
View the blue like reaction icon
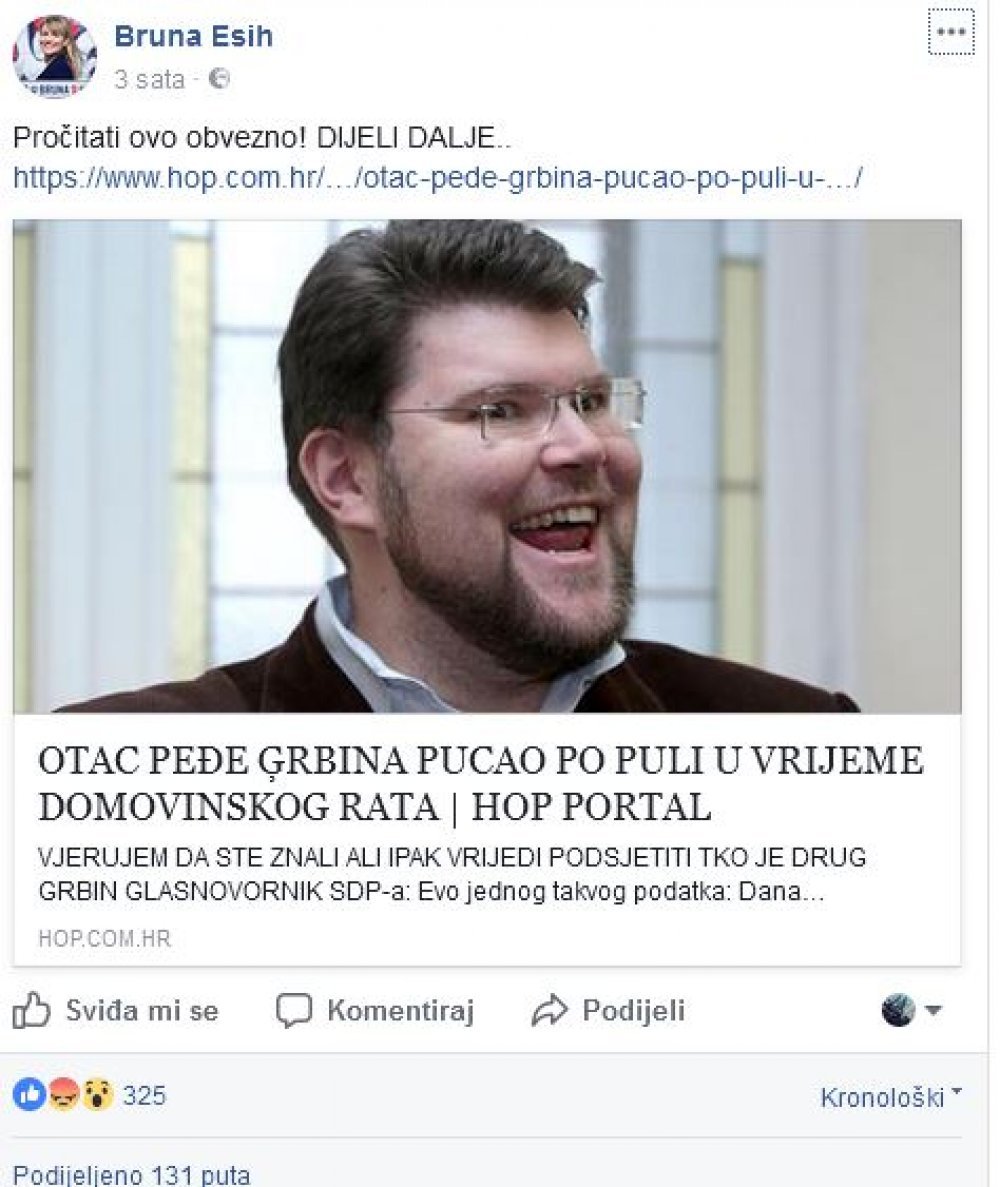click(30, 1095)
